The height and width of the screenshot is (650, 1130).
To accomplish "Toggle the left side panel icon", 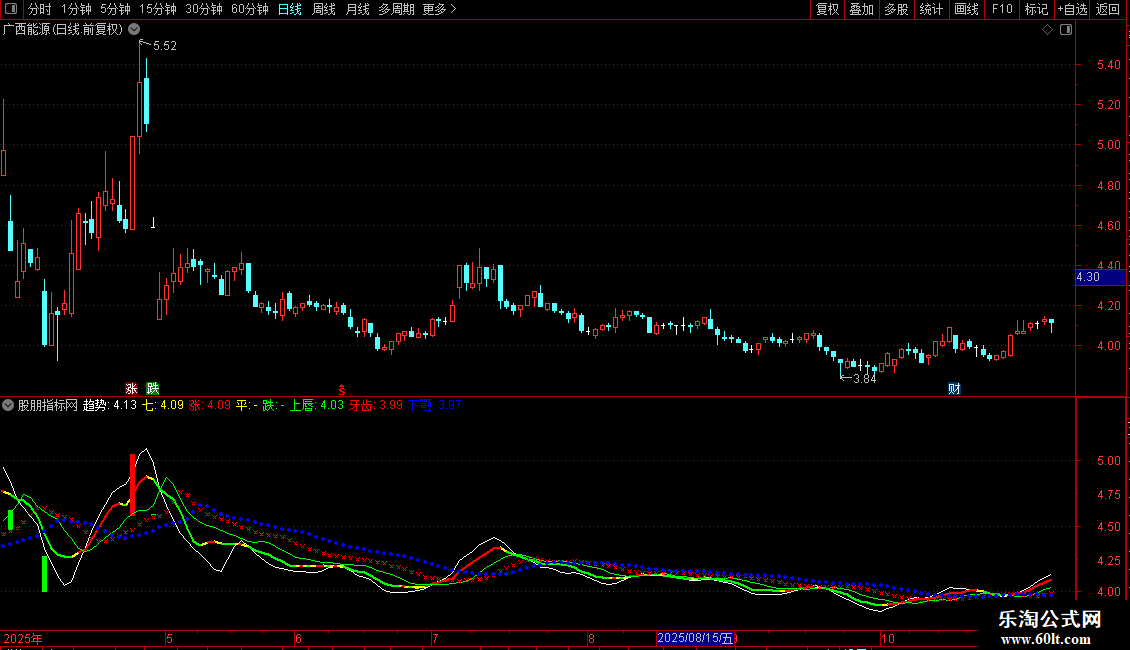I will [x=11, y=9].
